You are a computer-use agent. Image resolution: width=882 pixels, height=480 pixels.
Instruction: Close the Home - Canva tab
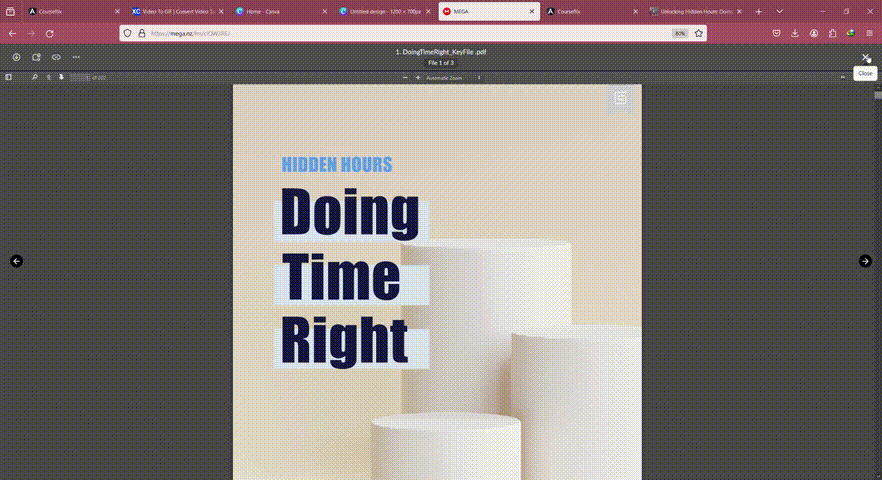[325, 11]
